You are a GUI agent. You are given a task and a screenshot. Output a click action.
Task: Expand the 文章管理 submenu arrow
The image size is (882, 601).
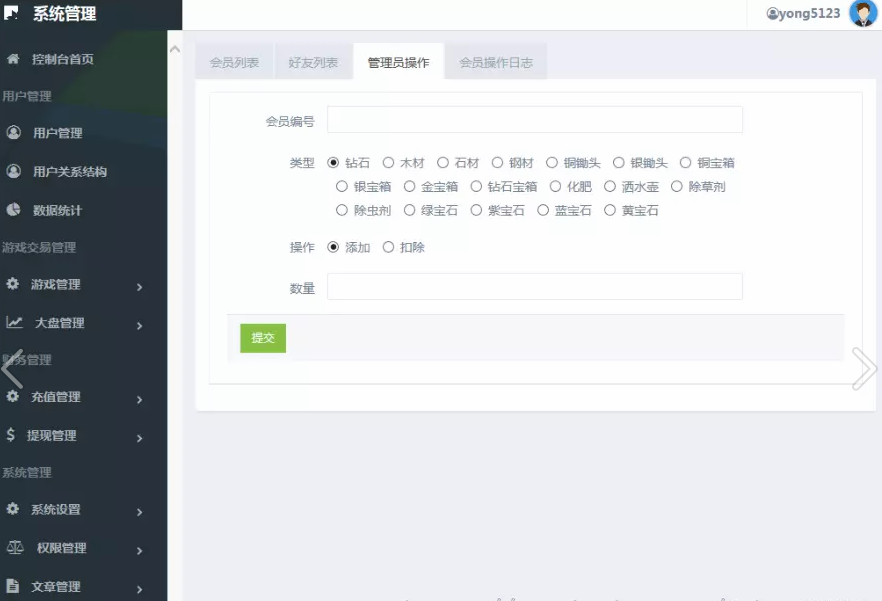(x=140, y=589)
